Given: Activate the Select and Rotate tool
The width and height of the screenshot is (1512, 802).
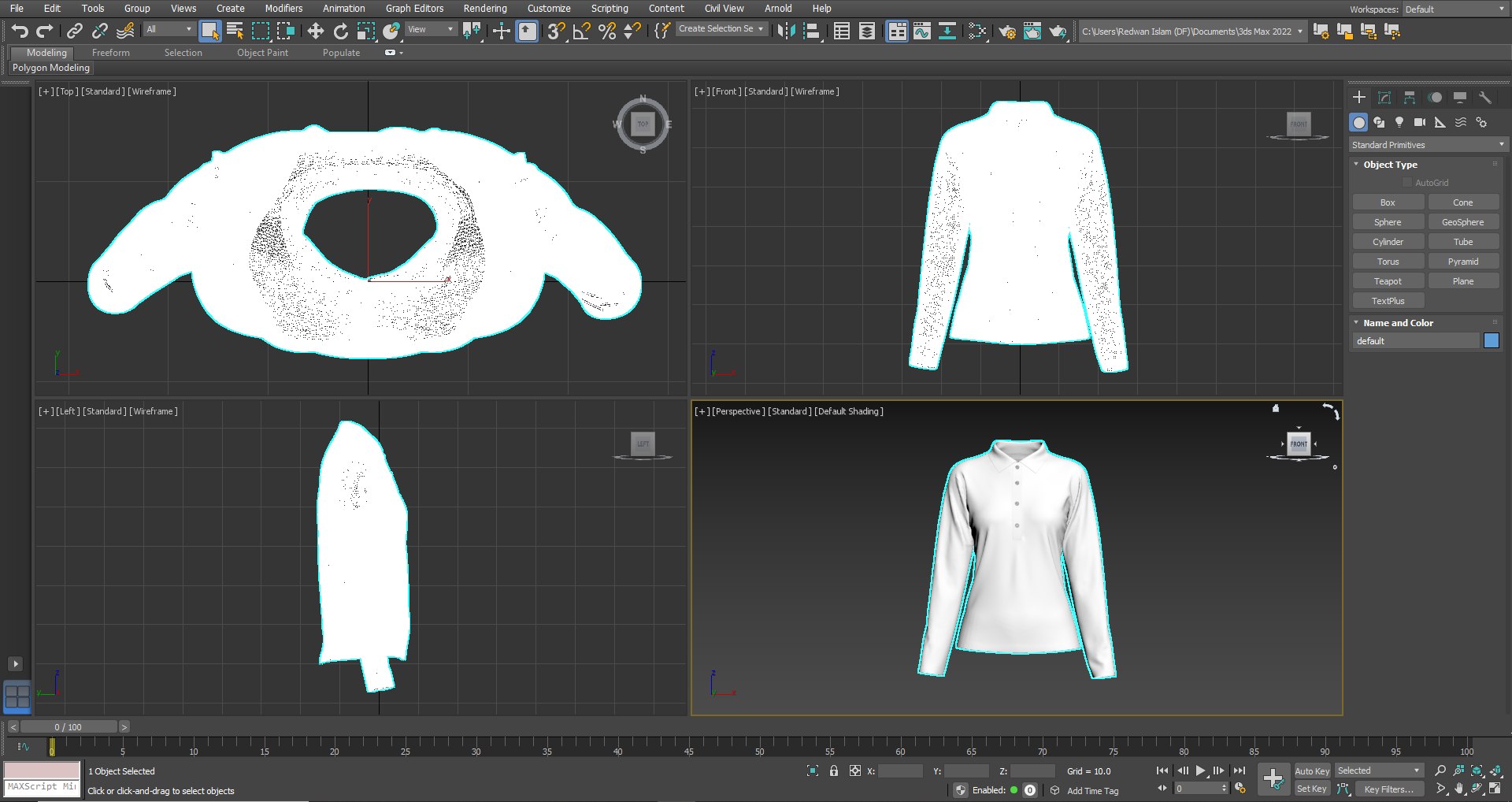Looking at the screenshot, I should tap(340, 31).
